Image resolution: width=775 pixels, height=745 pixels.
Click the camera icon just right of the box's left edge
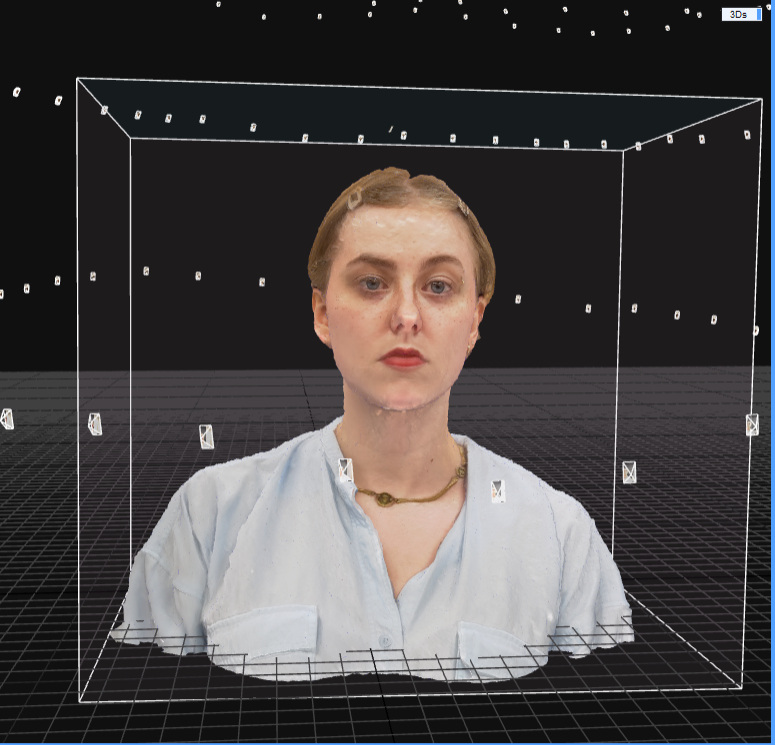pos(95,424)
